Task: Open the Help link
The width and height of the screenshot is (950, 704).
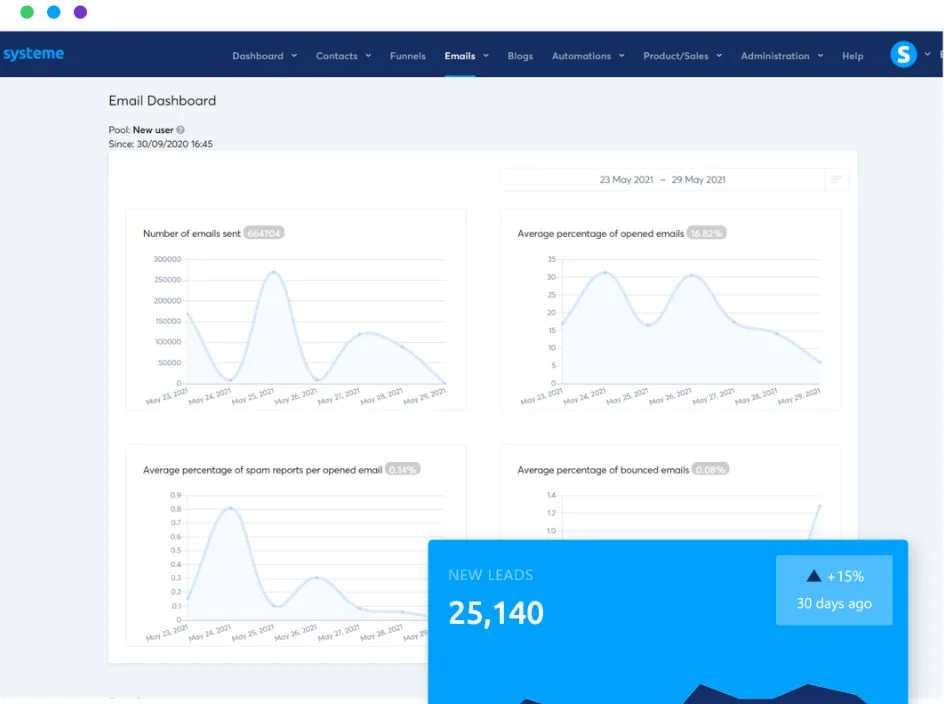Action: click(x=852, y=56)
